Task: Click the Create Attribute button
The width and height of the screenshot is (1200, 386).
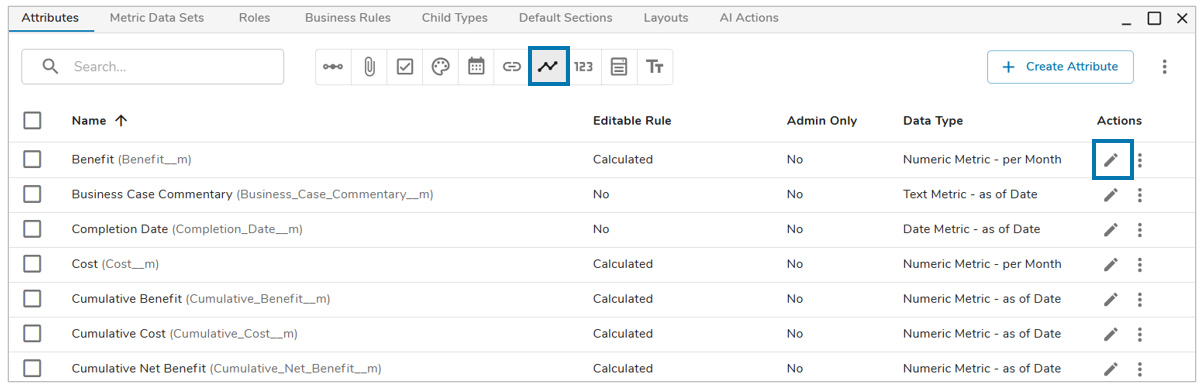Action: click(x=1060, y=67)
